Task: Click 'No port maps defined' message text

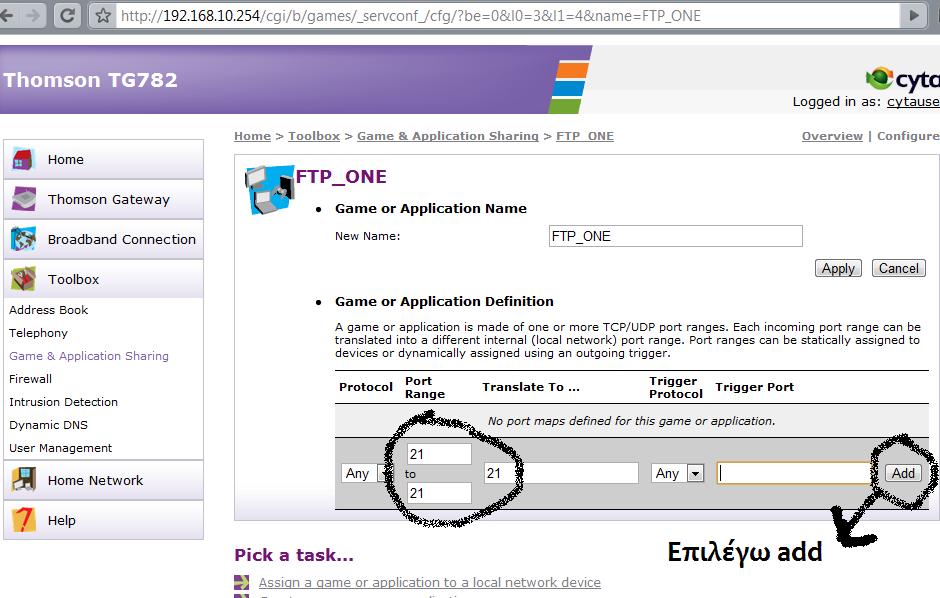Action: pos(631,421)
